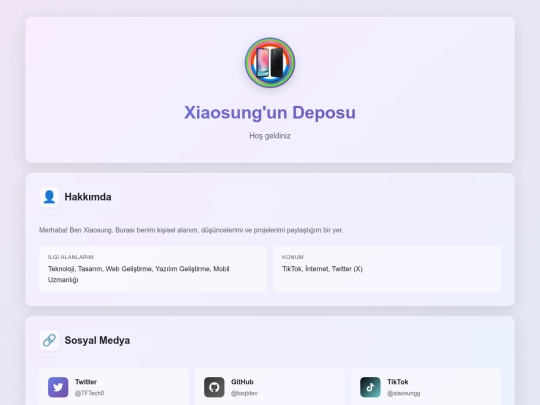Click the phone avatar profile picture

point(270,62)
